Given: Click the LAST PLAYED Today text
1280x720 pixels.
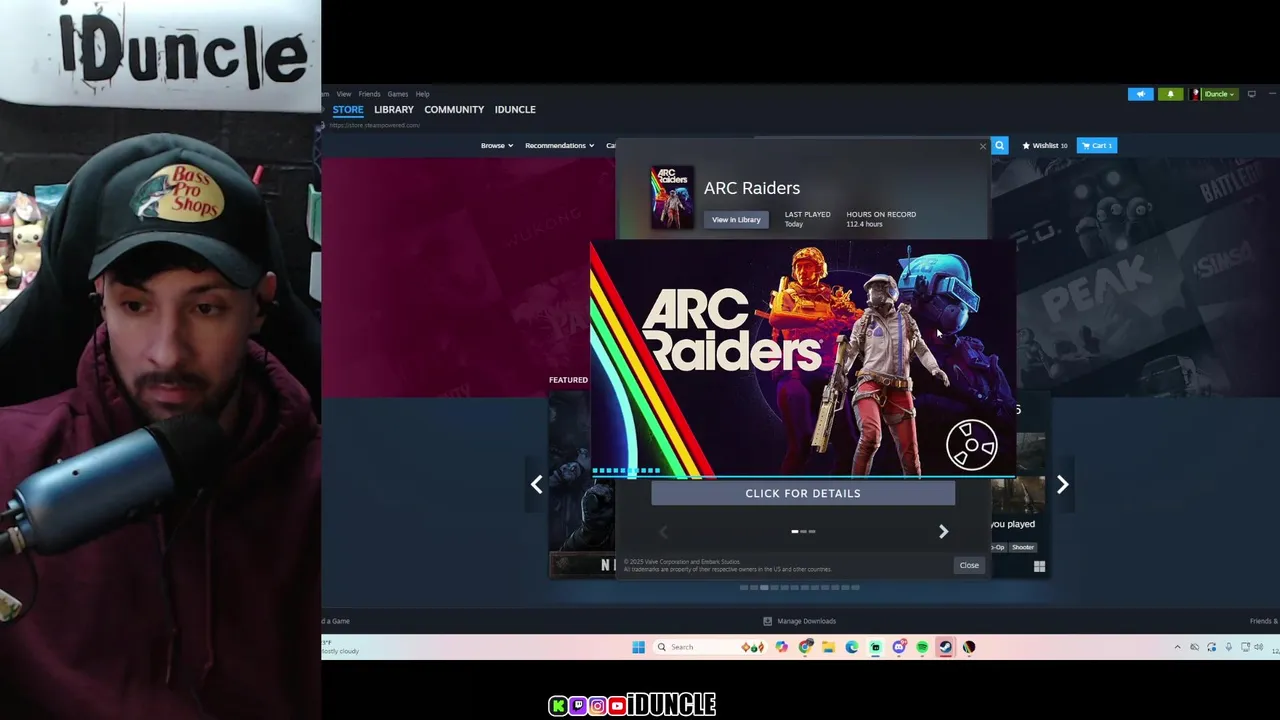Looking at the screenshot, I should [x=807, y=219].
